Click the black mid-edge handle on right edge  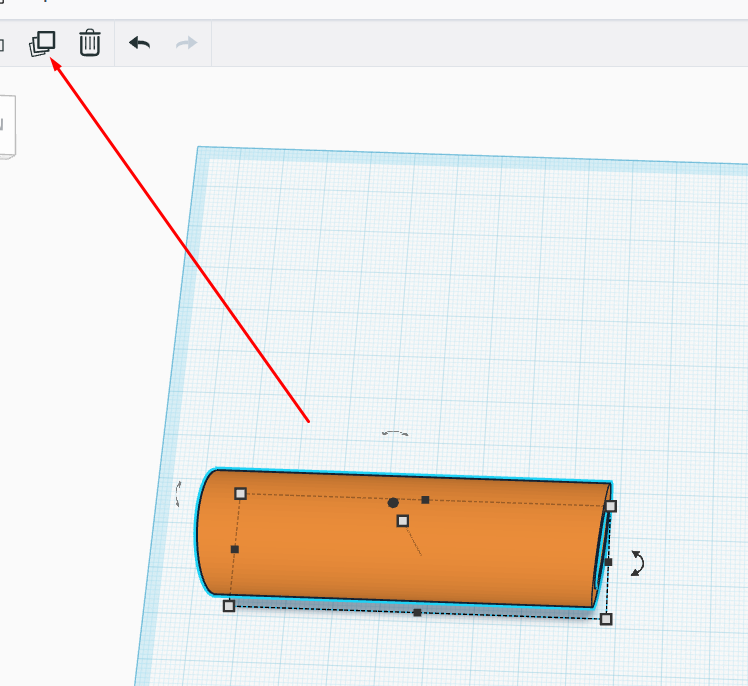608,562
